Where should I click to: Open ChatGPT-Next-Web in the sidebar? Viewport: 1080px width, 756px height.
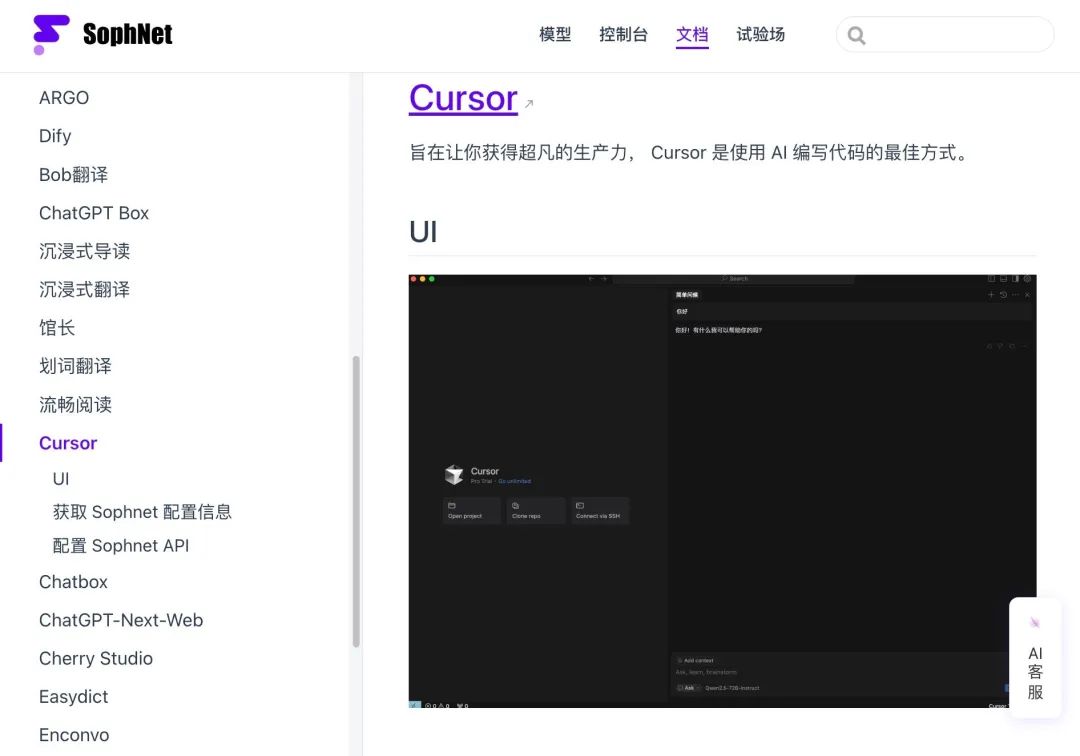[x=121, y=620]
